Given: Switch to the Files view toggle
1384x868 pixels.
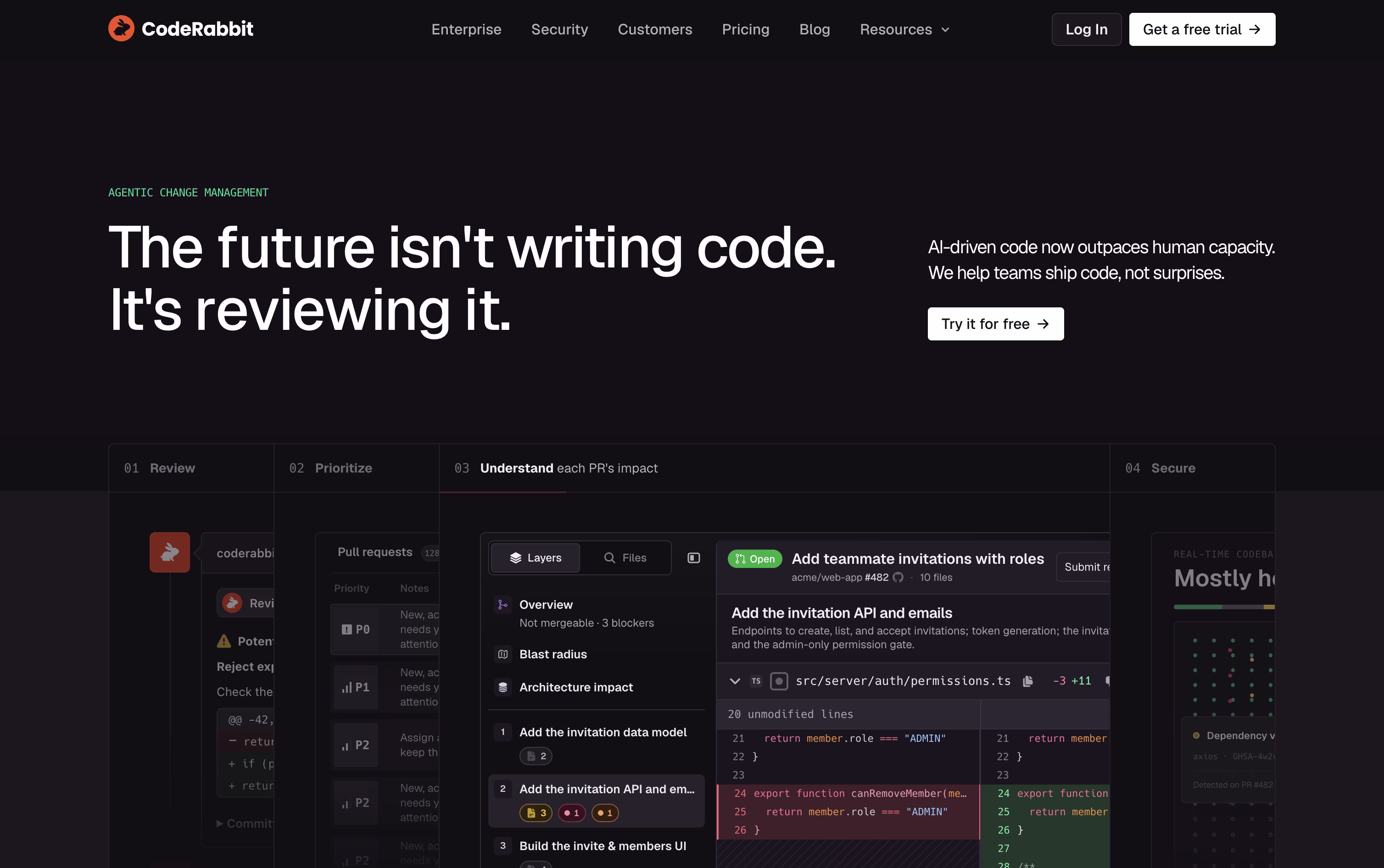Looking at the screenshot, I should coord(625,557).
